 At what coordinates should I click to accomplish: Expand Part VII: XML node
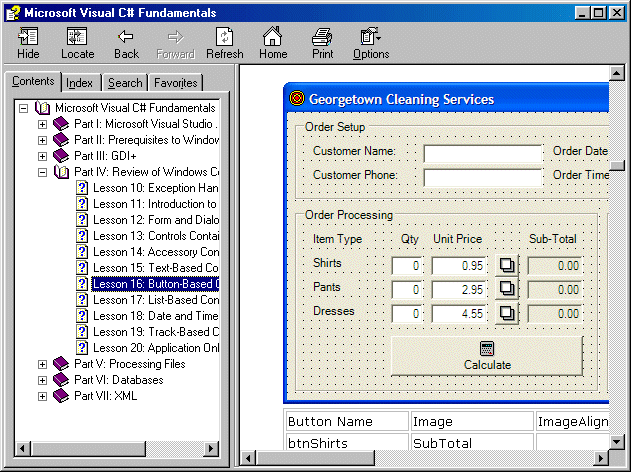coord(42,396)
